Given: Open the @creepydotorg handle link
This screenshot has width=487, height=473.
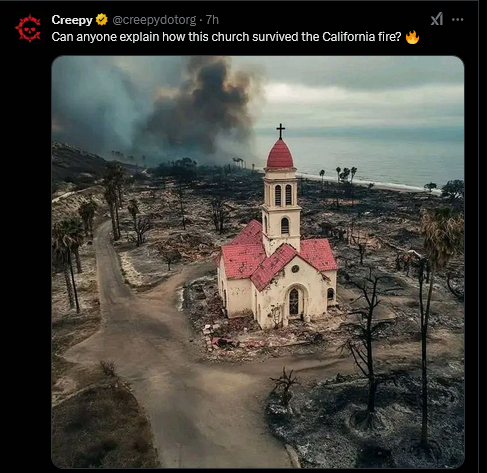Looking at the screenshot, I should [x=154, y=20].
